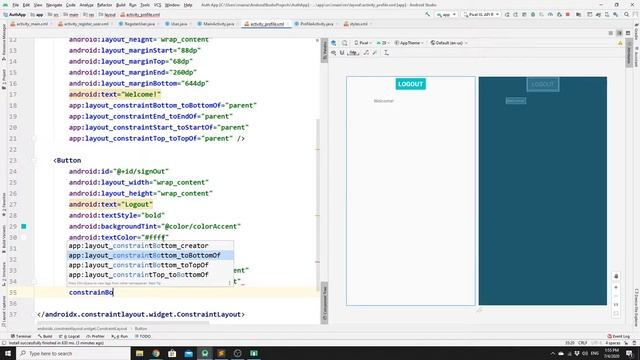
Task: Switch editor to Design-only view
Action: click(628, 33)
